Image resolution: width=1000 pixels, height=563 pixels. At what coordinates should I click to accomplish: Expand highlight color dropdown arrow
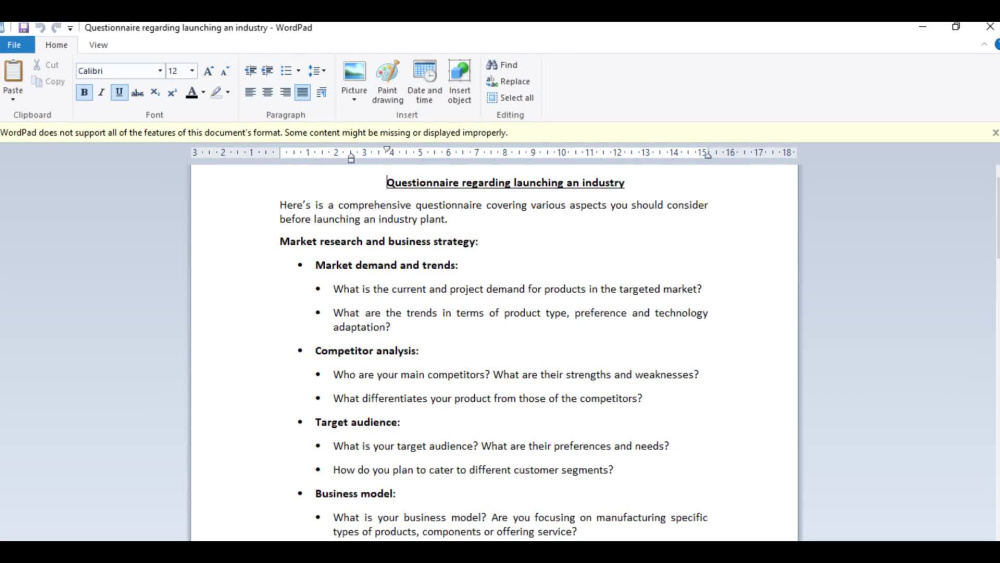coord(228,92)
